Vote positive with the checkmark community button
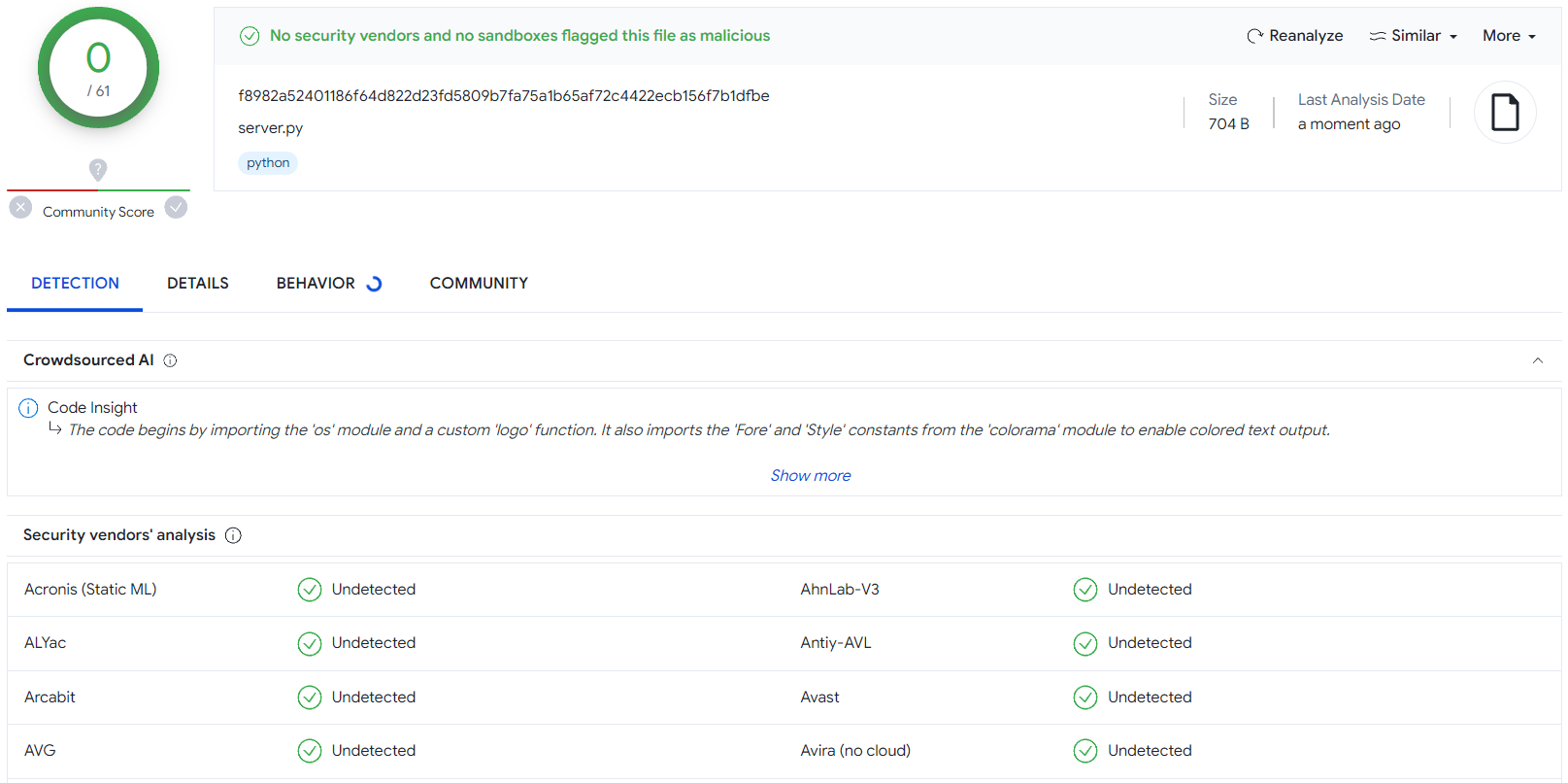The height and width of the screenshot is (783, 1568). [176, 208]
